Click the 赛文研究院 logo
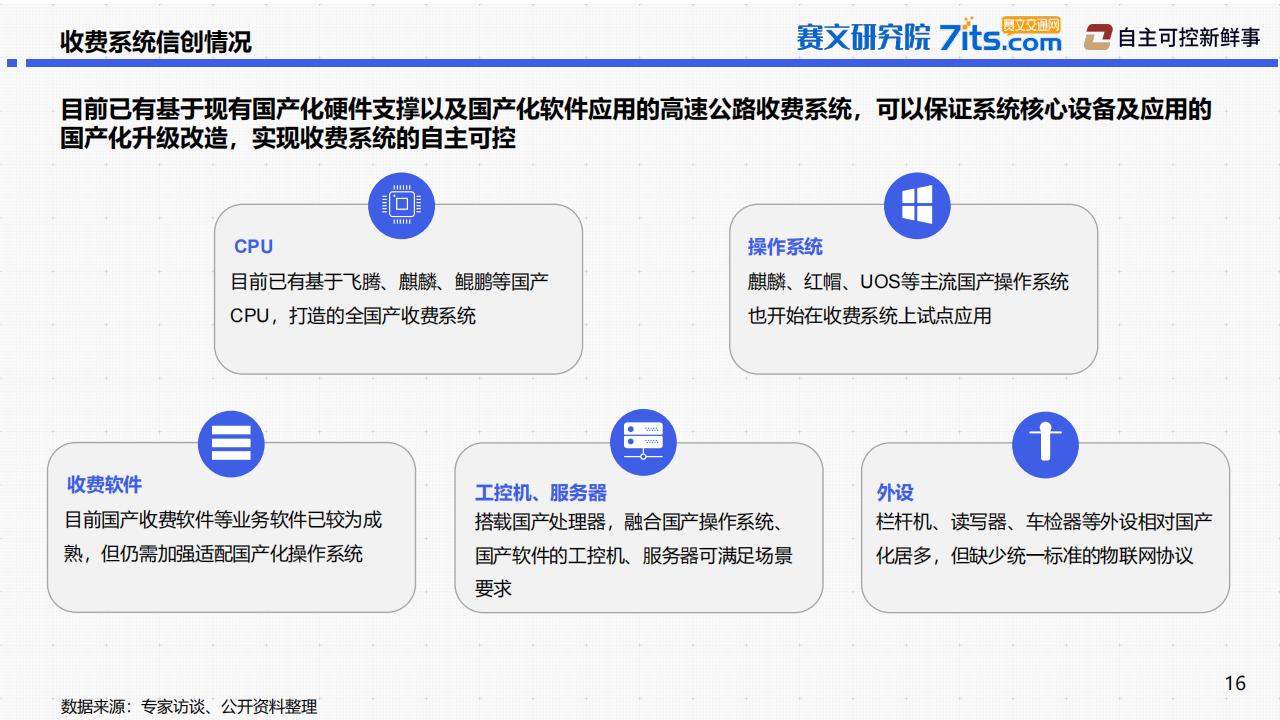The height and width of the screenshot is (720, 1280). 863,37
